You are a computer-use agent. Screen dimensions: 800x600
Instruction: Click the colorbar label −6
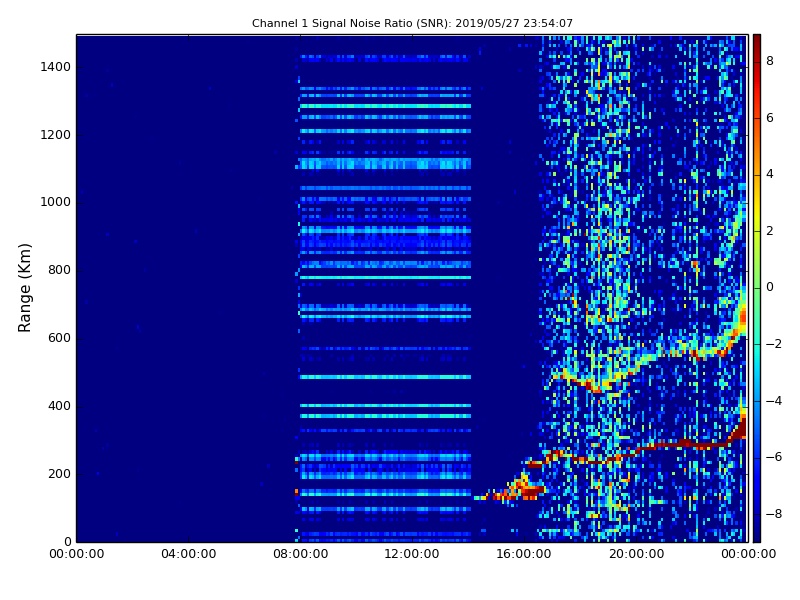pyautogui.click(x=774, y=457)
